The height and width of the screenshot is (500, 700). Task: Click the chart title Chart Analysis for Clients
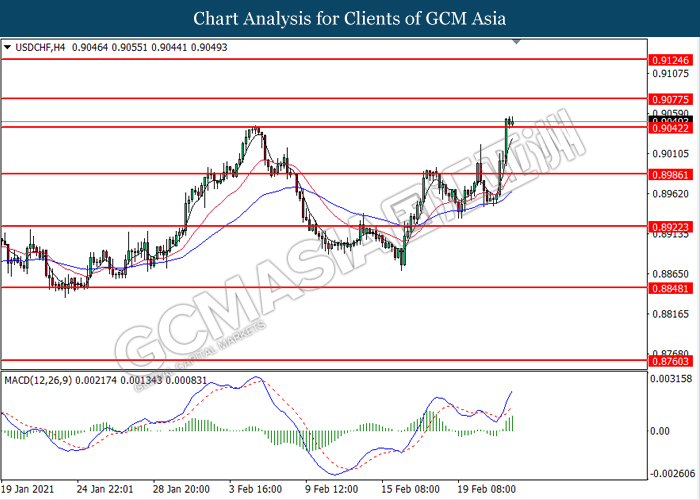click(x=349, y=18)
